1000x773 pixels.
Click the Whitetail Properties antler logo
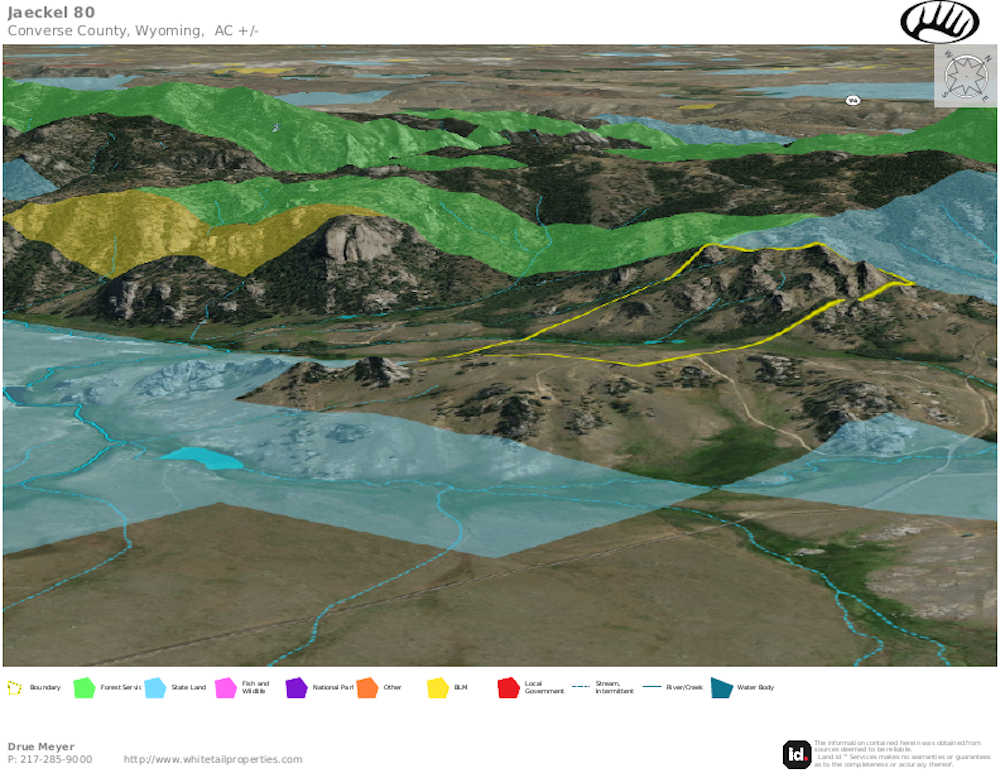tap(940, 21)
